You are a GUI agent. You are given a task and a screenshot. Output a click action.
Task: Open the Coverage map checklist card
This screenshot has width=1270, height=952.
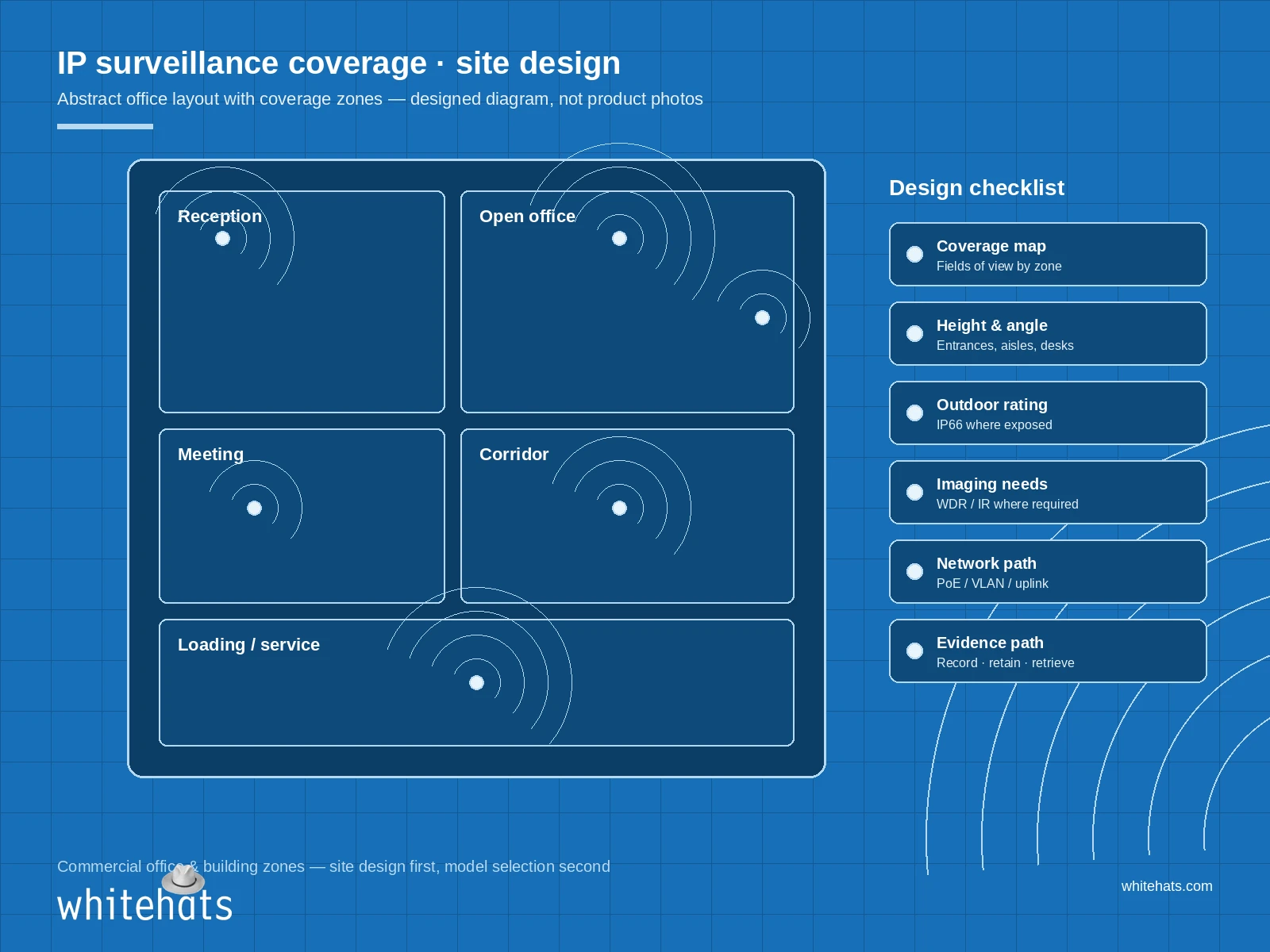1048,254
